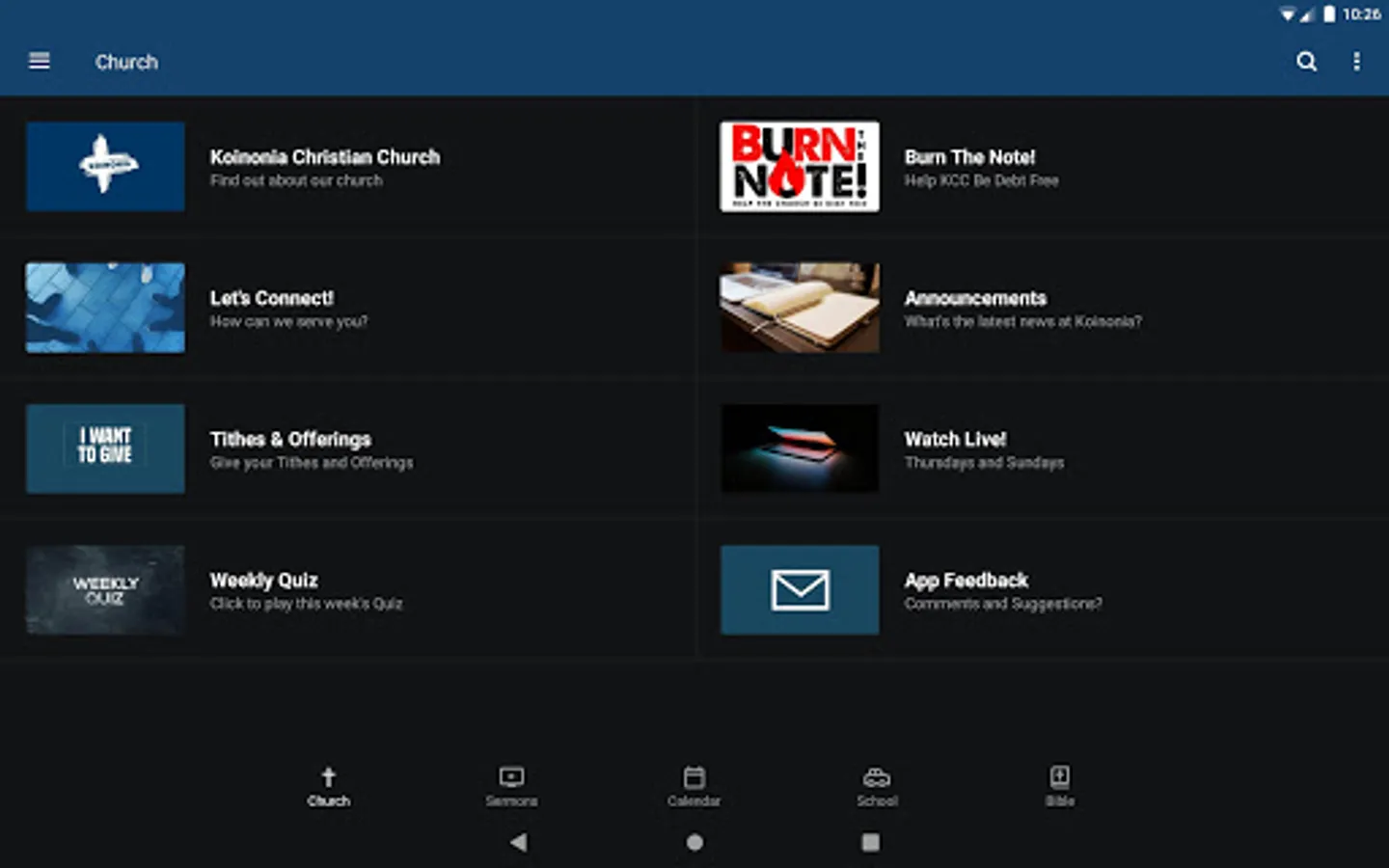This screenshot has height=868, width=1389.
Task: Tap the Let's Connect puzzle thumbnail
Action: [x=105, y=308]
